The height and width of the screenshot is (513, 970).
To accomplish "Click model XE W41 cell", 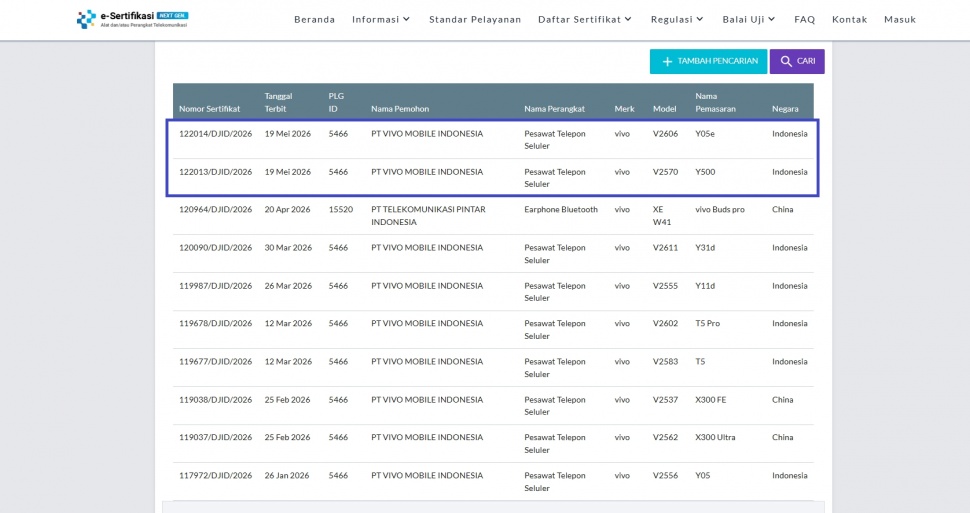I will tap(661, 216).
